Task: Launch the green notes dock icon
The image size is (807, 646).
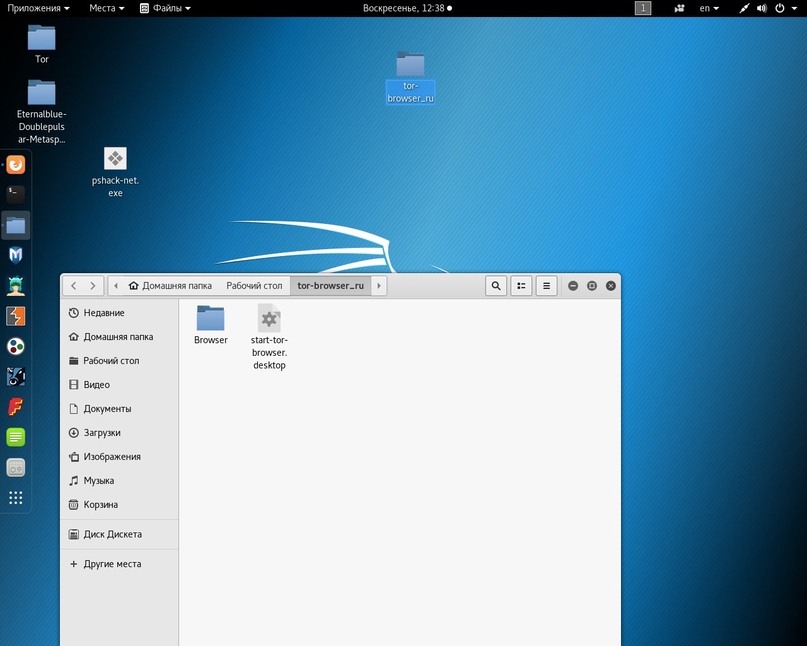Action: click(16, 437)
